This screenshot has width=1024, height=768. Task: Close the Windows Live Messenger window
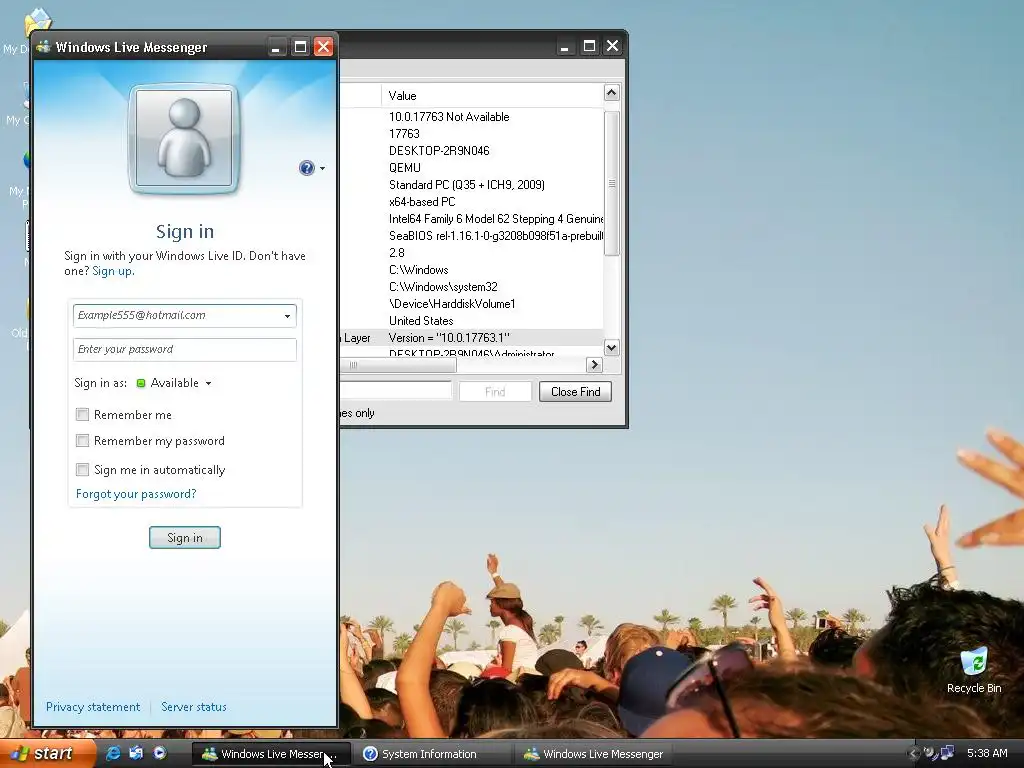point(323,47)
